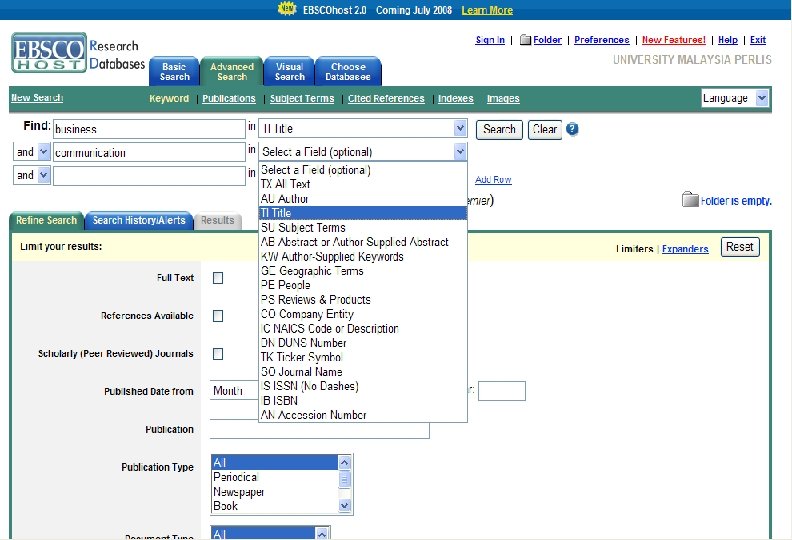Collapse the 'Select a Field (optional)' dropdown
The image size is (792, 540).
363,152
